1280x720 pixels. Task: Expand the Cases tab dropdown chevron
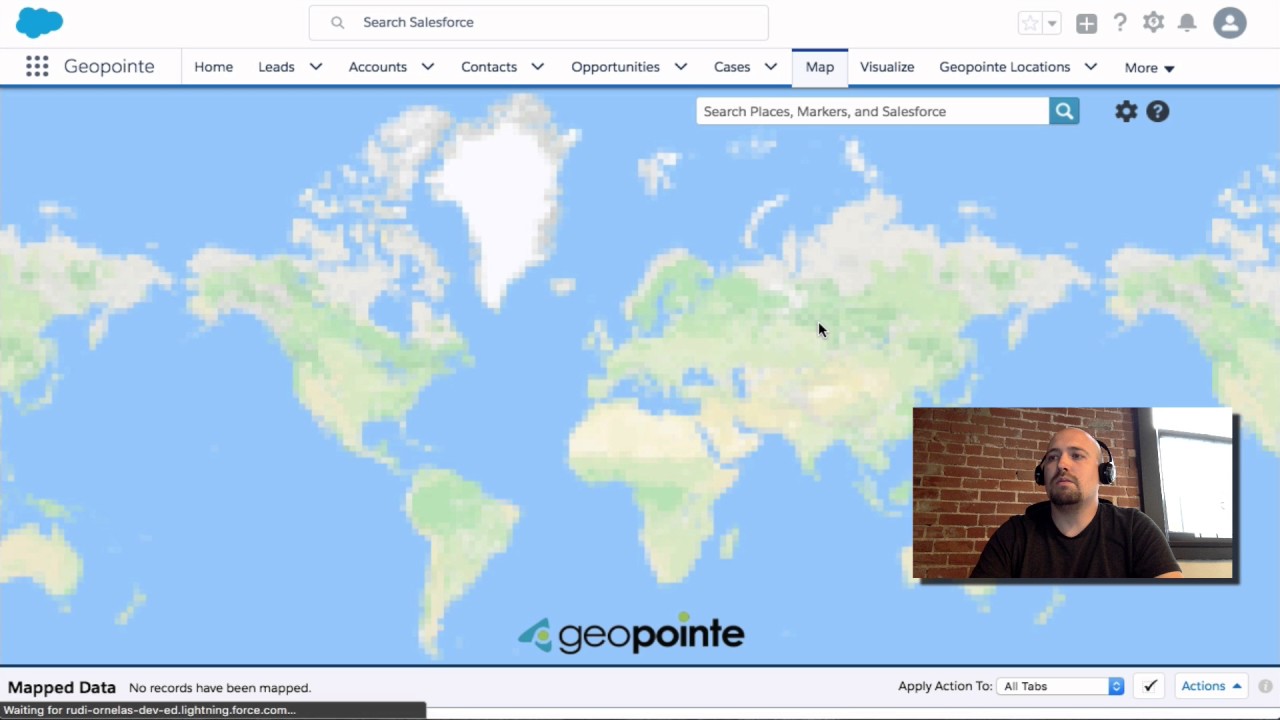tap(771, 67)
